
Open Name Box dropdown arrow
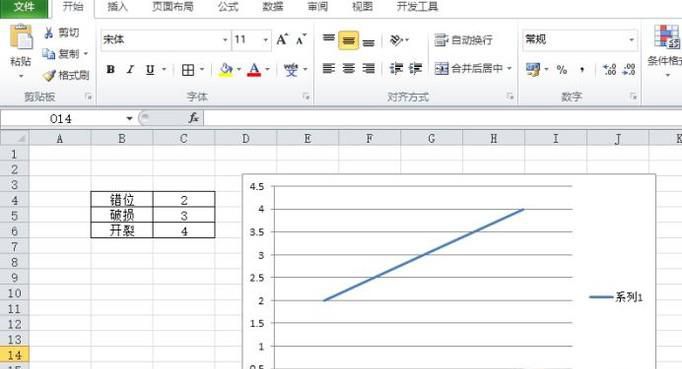[129, 118]
